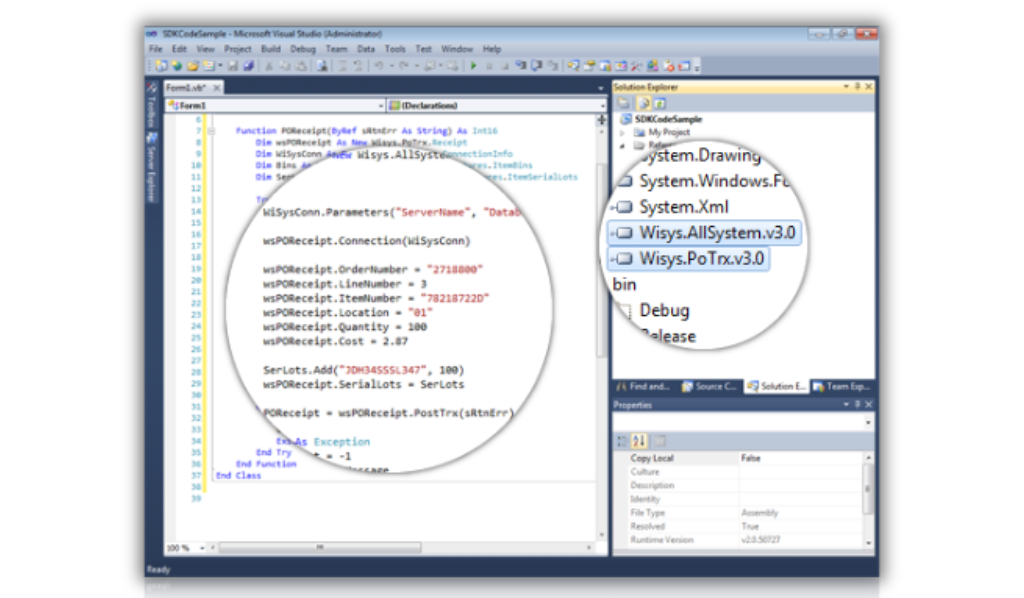Image resolution: width=1024 pixels, height=598 pixels.
Task: Click the Alphabetical sort icon in Properties
Action: (639, 441)
